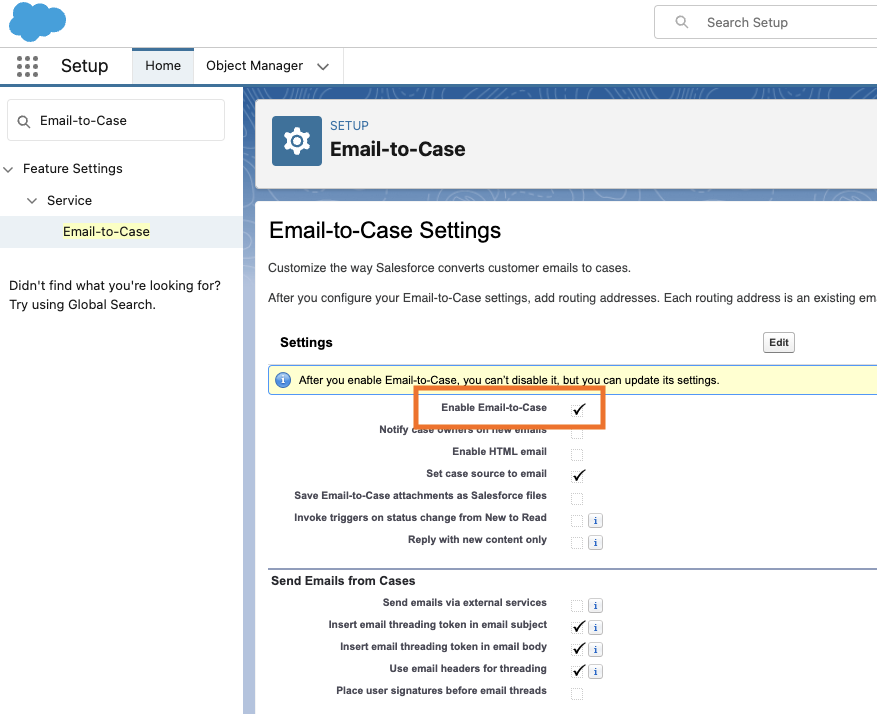The image size is (877, 714).
Task: Open info for Use email headers for threading
Action: point(595,671)
